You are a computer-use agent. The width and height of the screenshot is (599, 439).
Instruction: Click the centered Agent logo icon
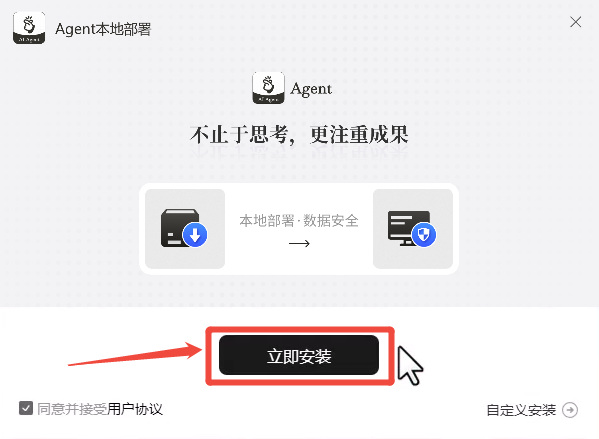268,88
